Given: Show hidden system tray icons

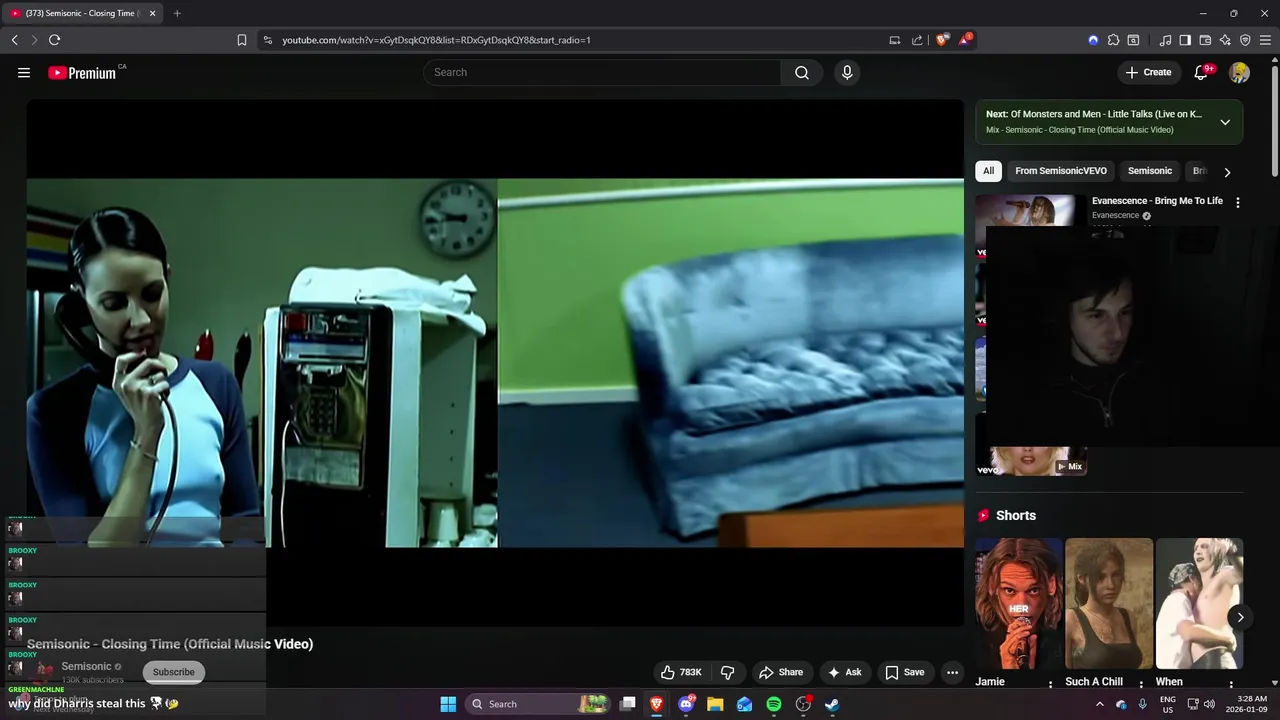Looking at the screenshot, I should click(x=1100, y=704).
